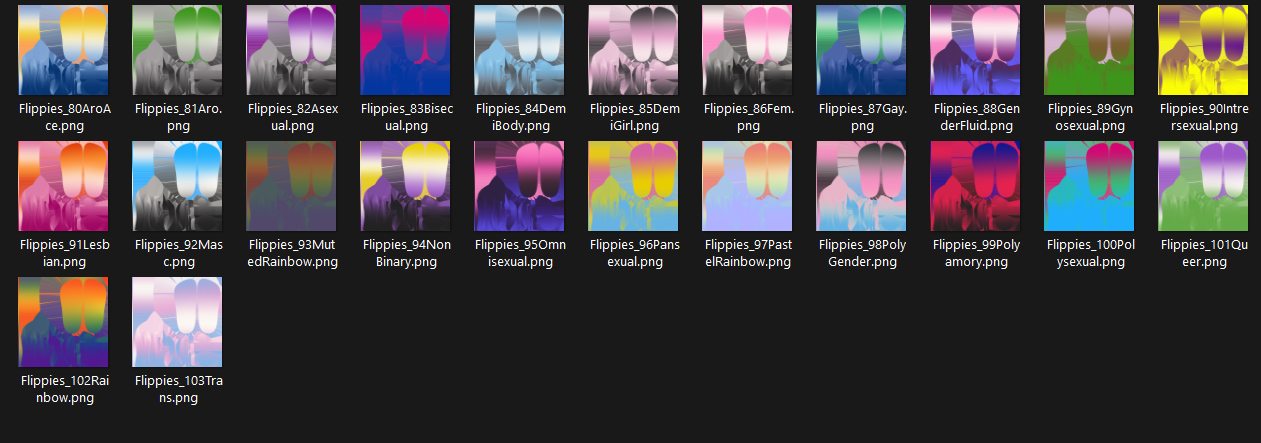Select the Flippies_80AroAce.png thumbnail
Screen dimensions: 1261x443
[x=64, y=50]
